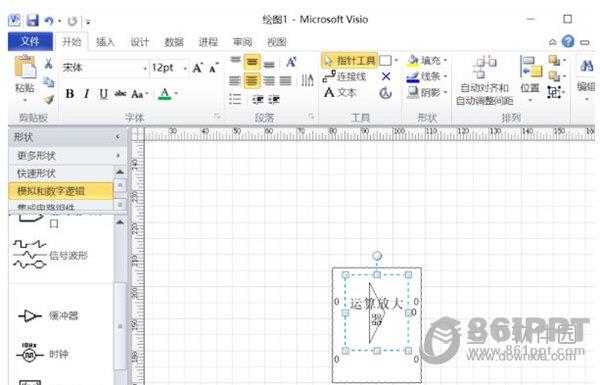Choose the Text (文本) tool
600x385 pixels.
[340, 93]
